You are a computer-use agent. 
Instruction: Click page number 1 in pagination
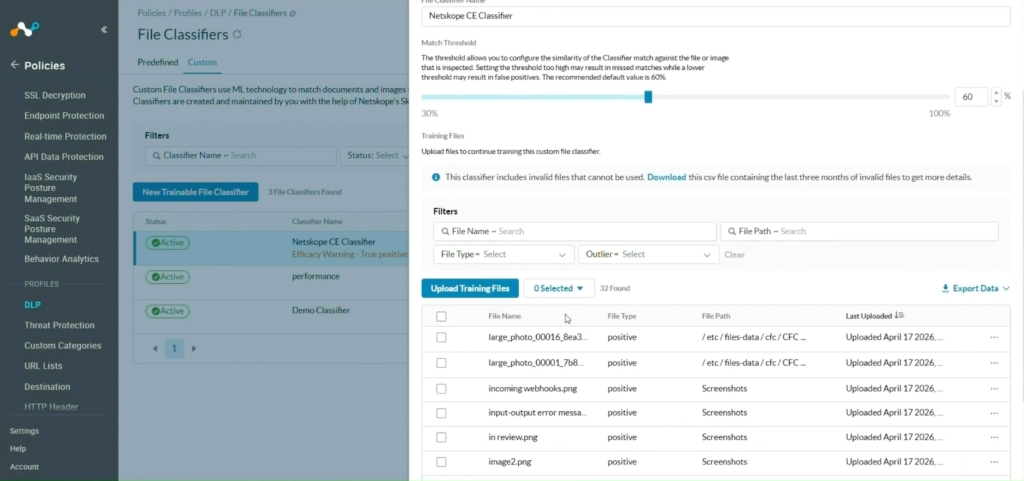click(x=174, y=349)
